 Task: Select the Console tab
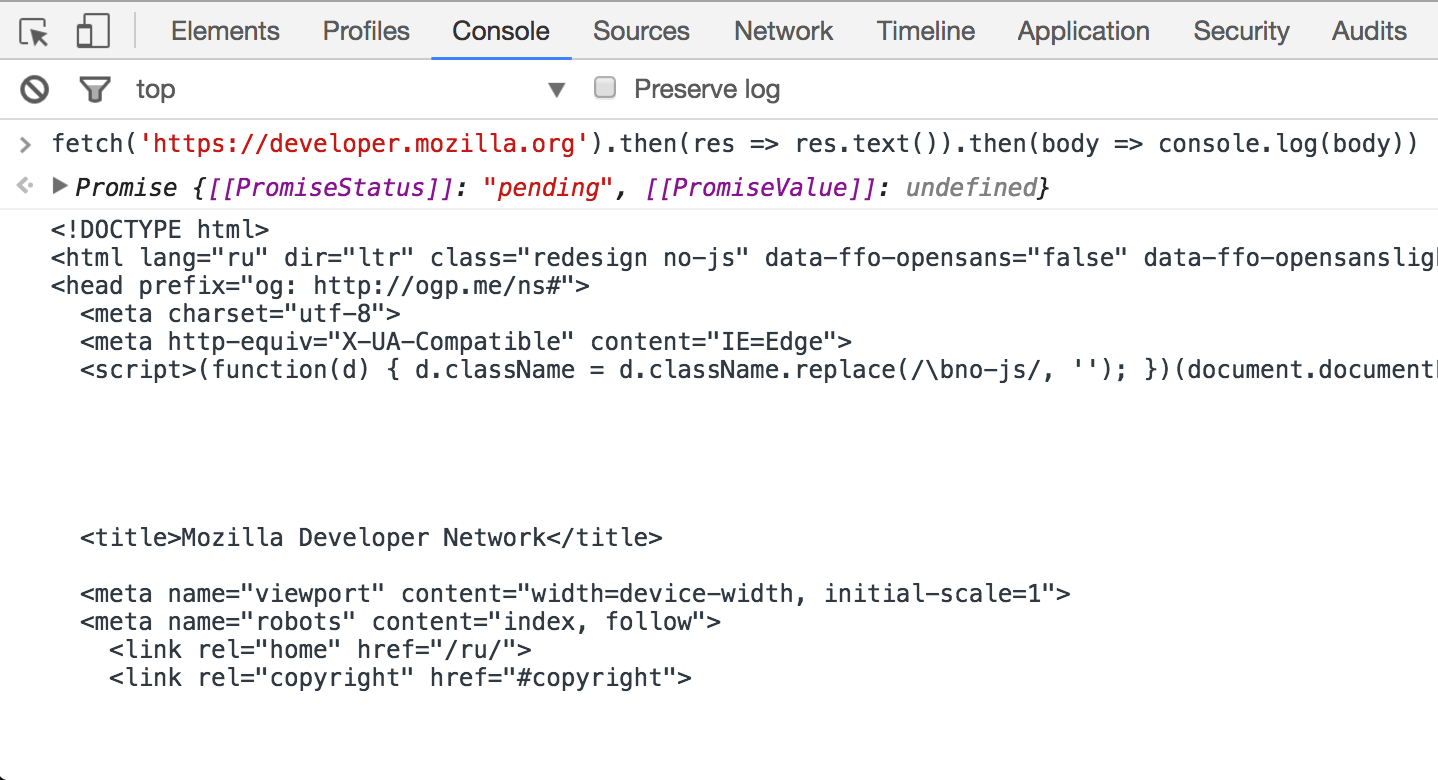(500, 31)
